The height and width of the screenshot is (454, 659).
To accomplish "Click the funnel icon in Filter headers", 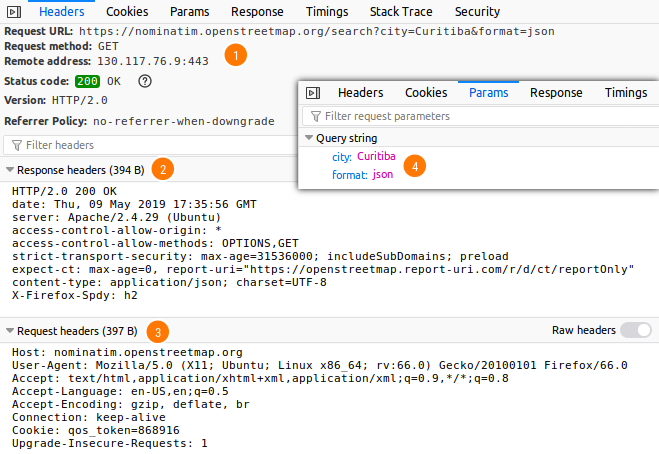I will click(16, 145).
